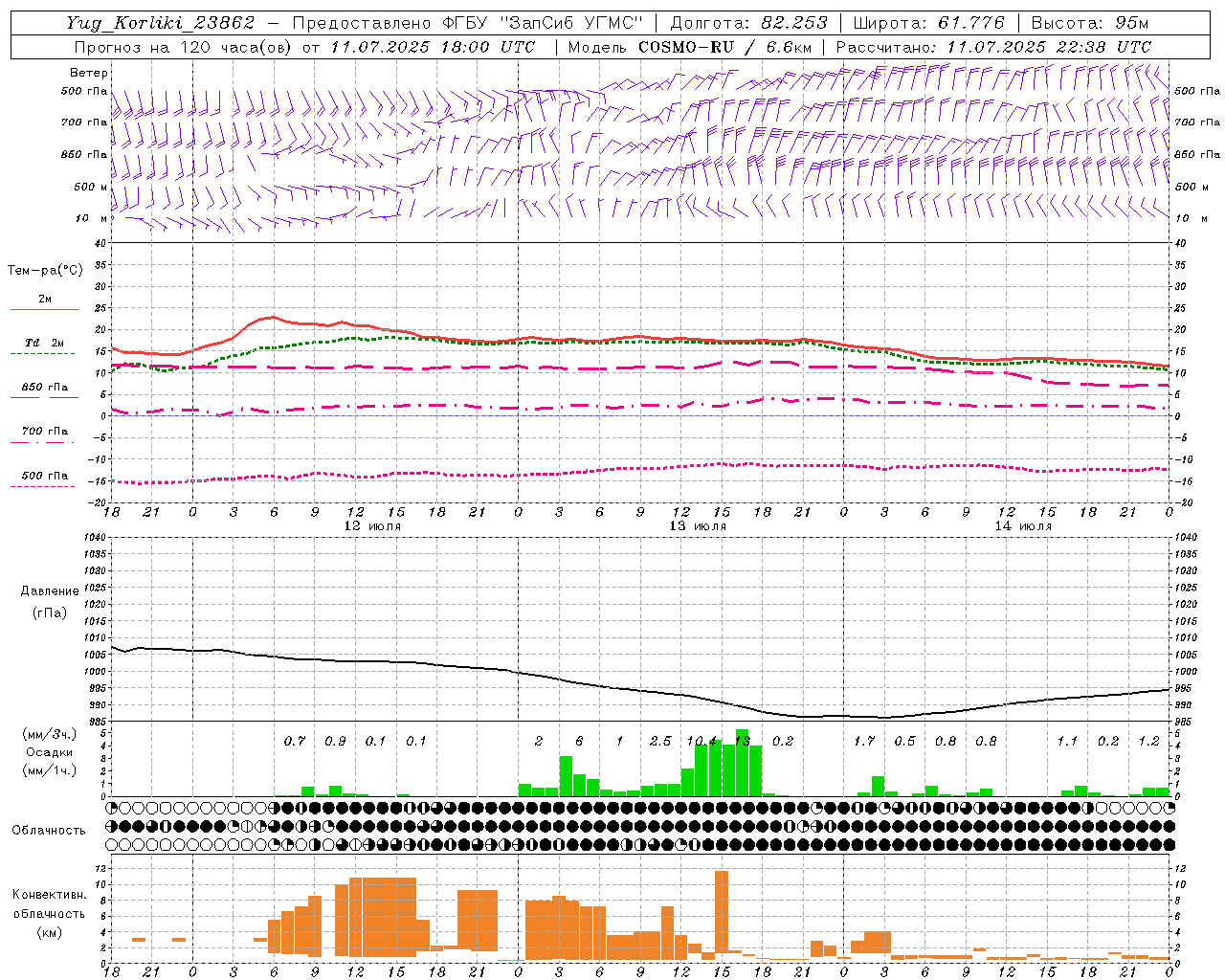
Task: Select the (мм/3ч.) unit label
Action: click(x=50, y=734)
